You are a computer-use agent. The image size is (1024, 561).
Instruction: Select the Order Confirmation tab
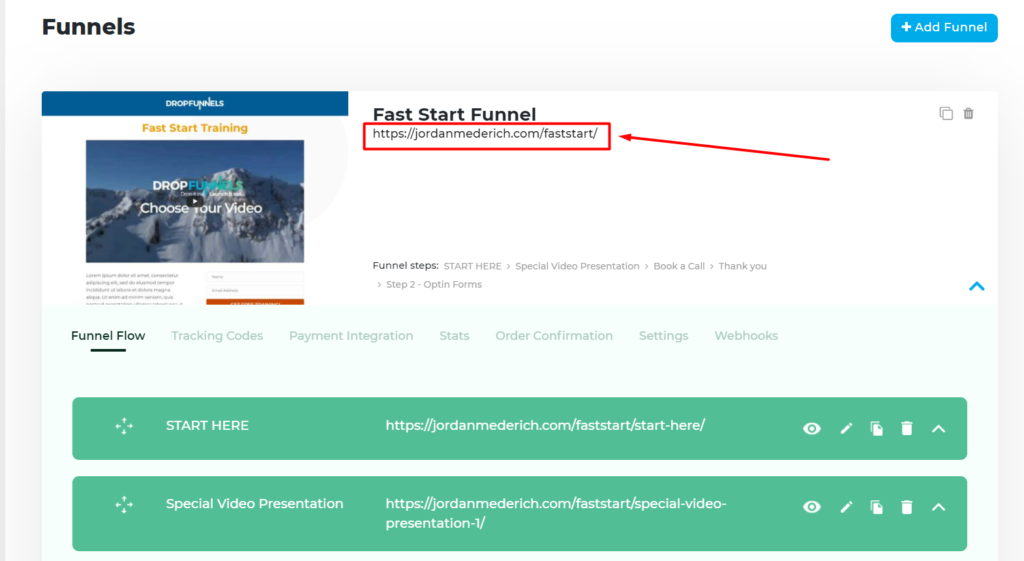(x=554, y=336)
